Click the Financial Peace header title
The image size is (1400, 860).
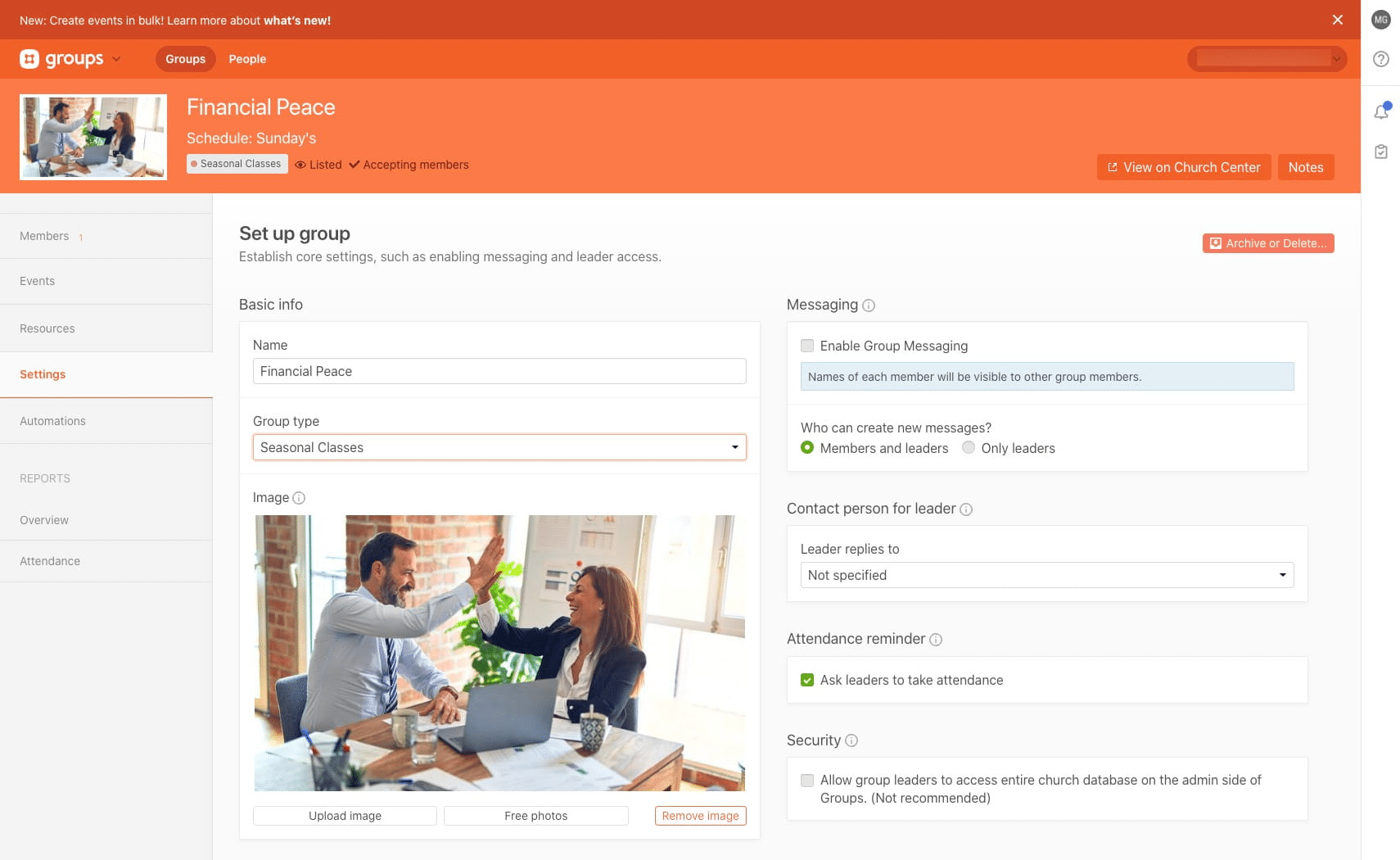point(261,107)
